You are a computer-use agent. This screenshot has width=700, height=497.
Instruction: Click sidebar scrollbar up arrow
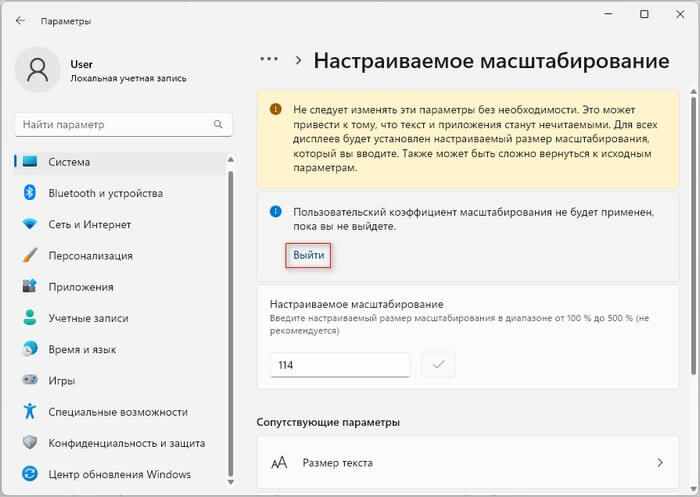click(231, 159)
